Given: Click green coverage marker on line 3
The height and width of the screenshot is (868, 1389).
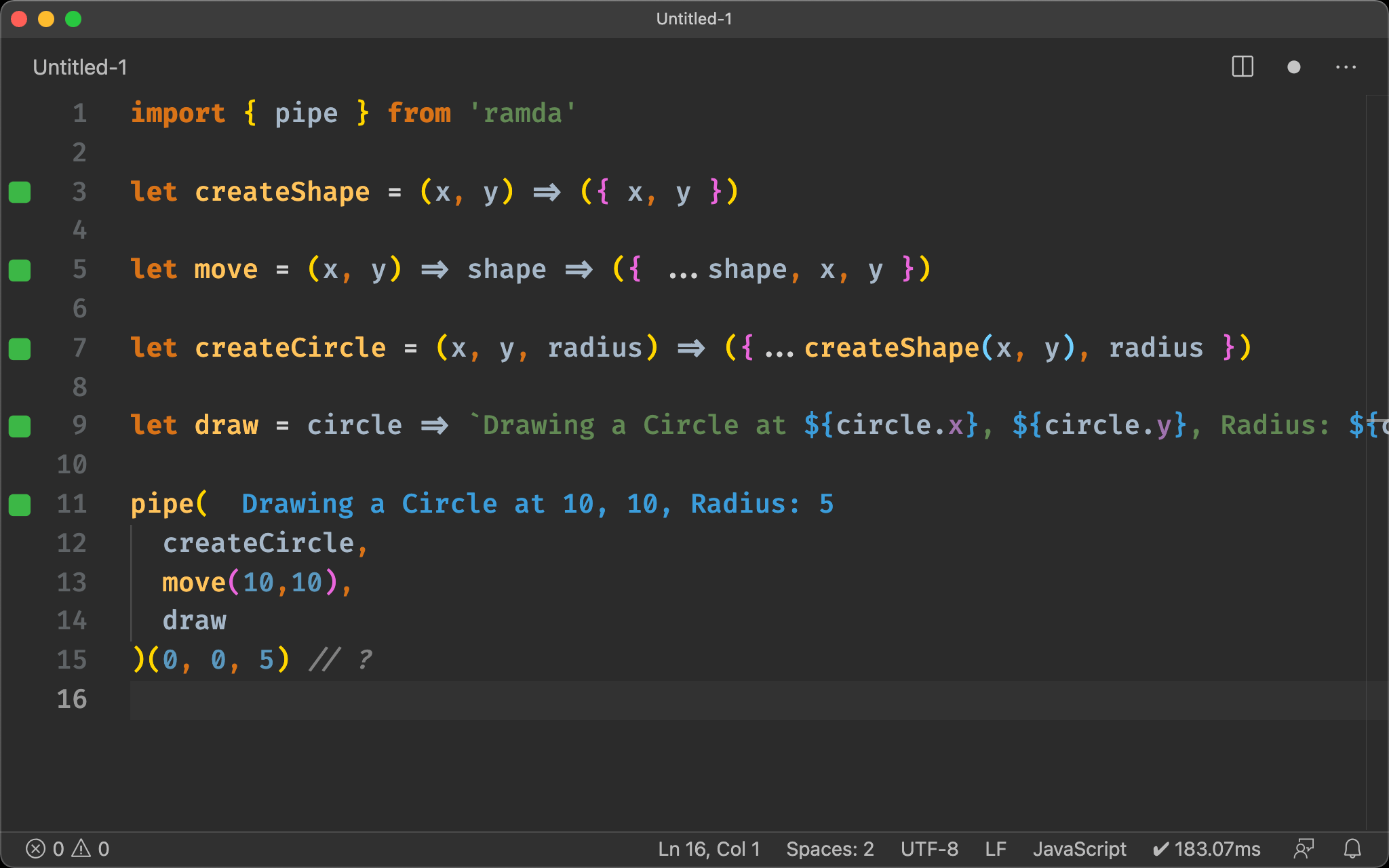Looking at the screenshot, I should (x=20, y=192).
